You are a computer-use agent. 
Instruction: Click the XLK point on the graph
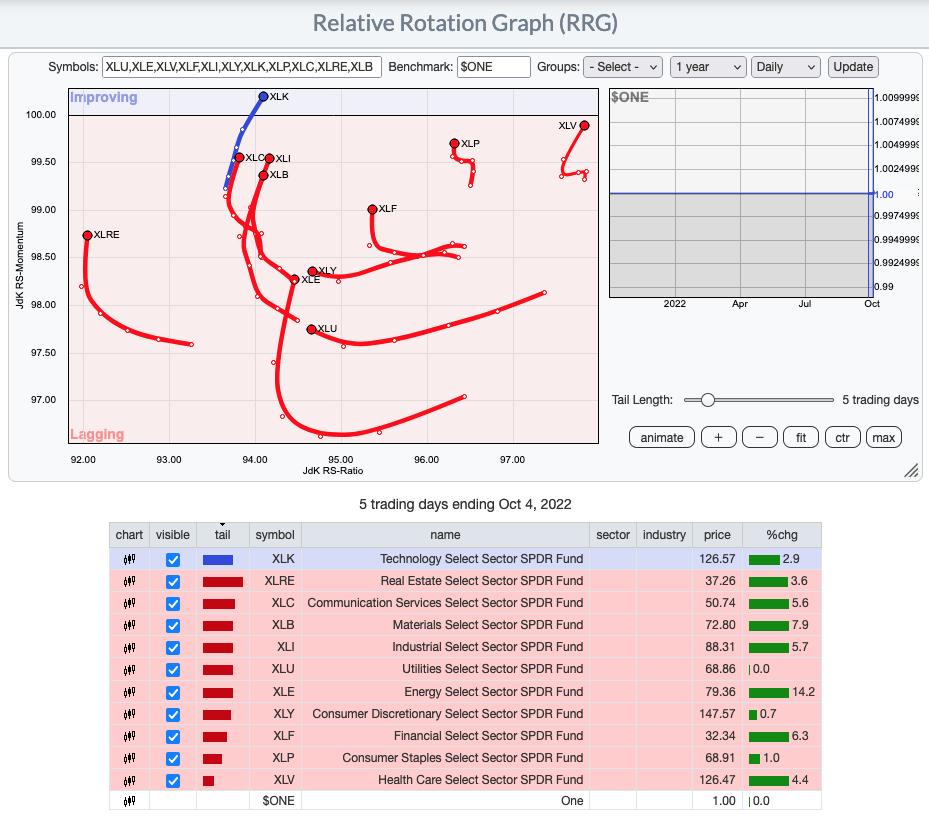[264, 97]
